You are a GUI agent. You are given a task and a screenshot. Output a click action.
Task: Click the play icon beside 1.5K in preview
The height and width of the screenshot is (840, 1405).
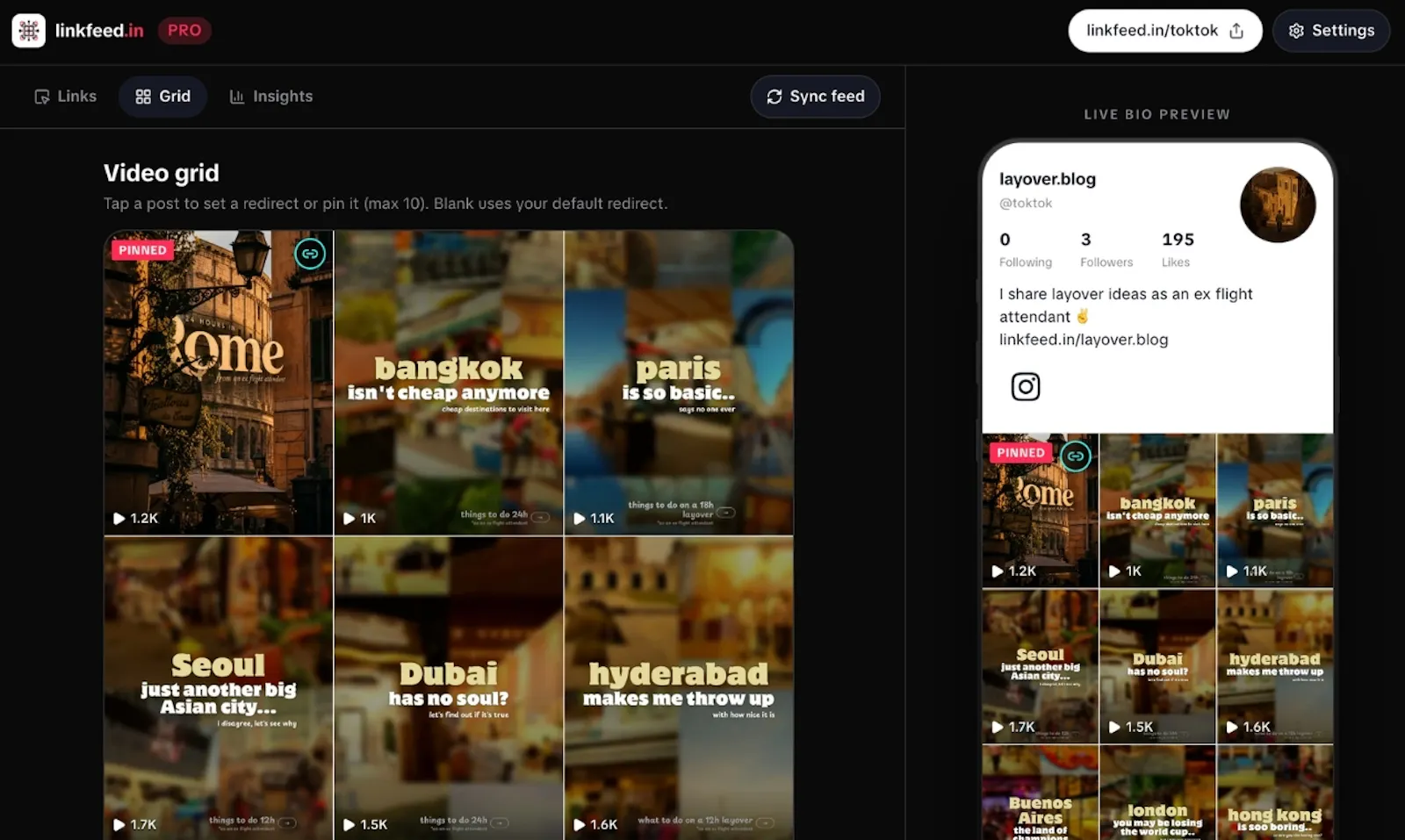(1114, 727)
